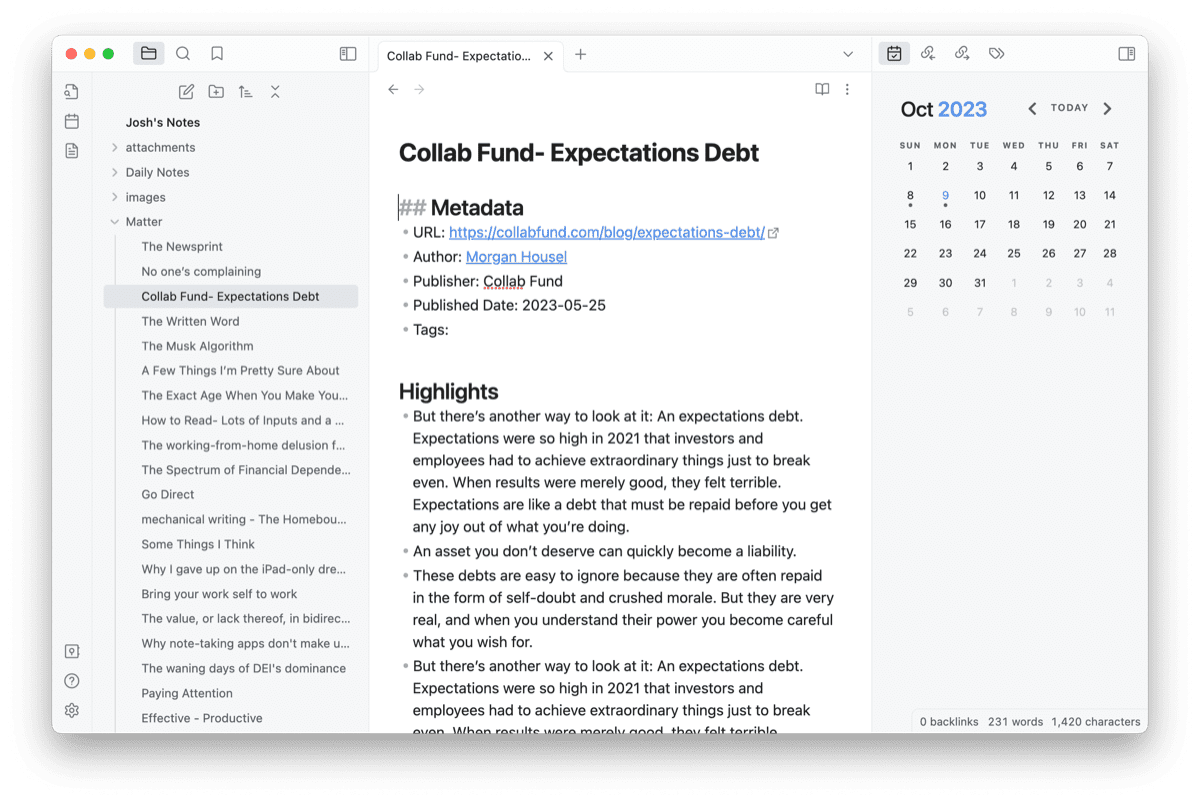
Task: Select October 9 in calendar
Action: tap(945, 196)
